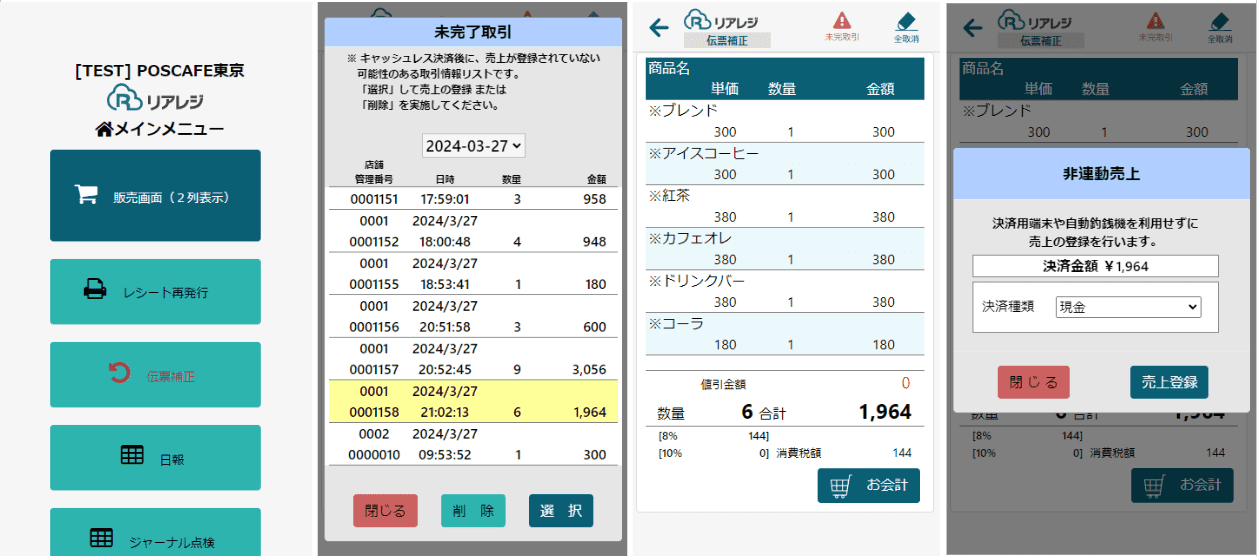This screenshot has width=1259, height=556.
Task: Click the printer icon for レシート再発行
Action: [95, 291]
